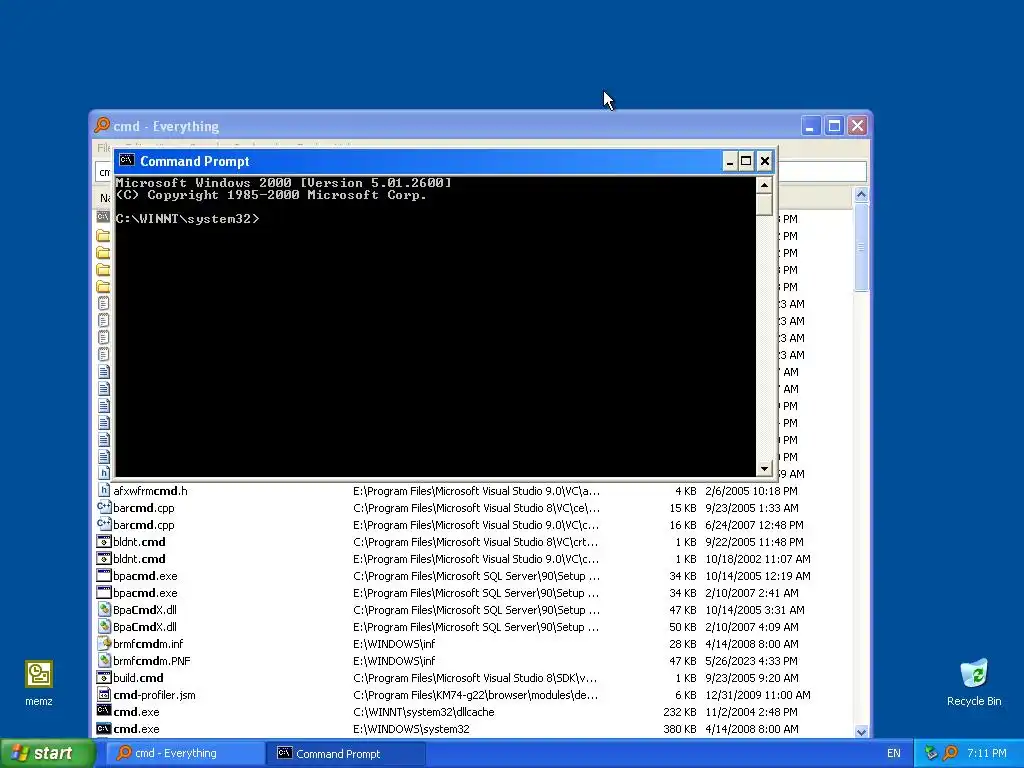Close the Command Prompt window

[x=765, y=161]
